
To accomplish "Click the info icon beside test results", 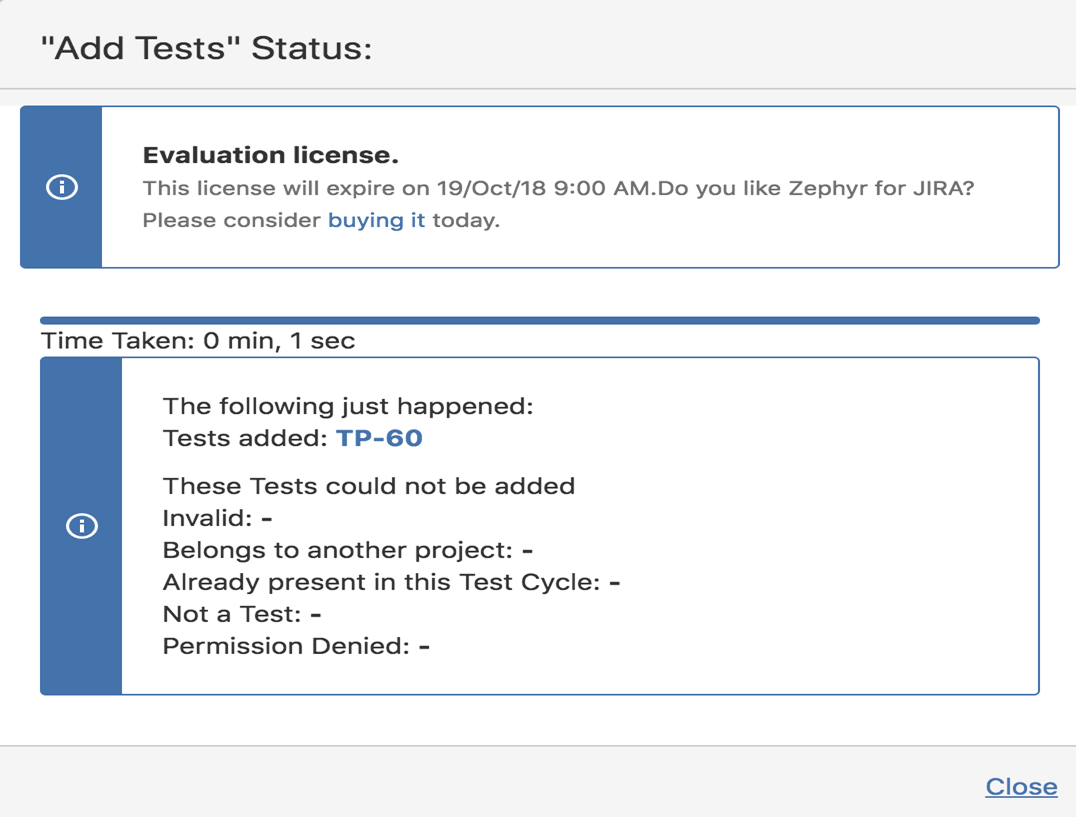I will [x=81, y=526].
